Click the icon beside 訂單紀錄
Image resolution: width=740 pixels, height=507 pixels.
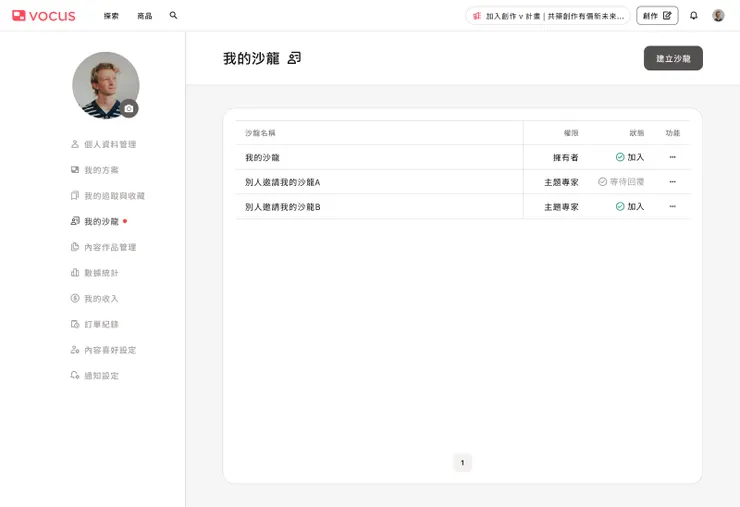tap(75, 324)
